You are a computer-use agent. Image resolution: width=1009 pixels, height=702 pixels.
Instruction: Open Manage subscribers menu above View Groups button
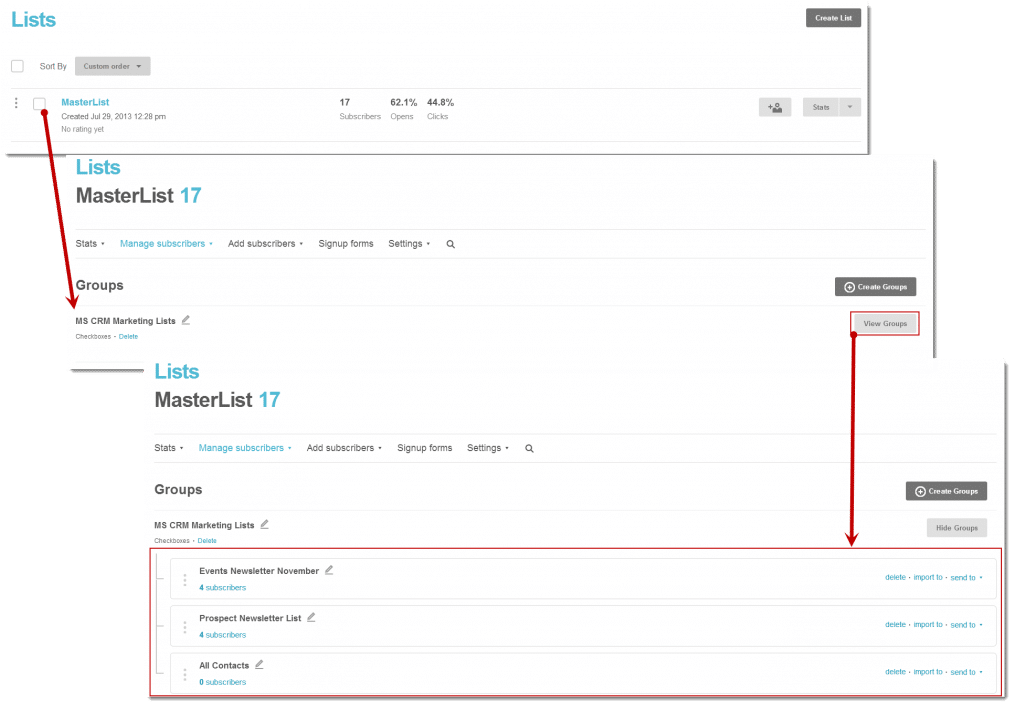(x=165, y=244)
